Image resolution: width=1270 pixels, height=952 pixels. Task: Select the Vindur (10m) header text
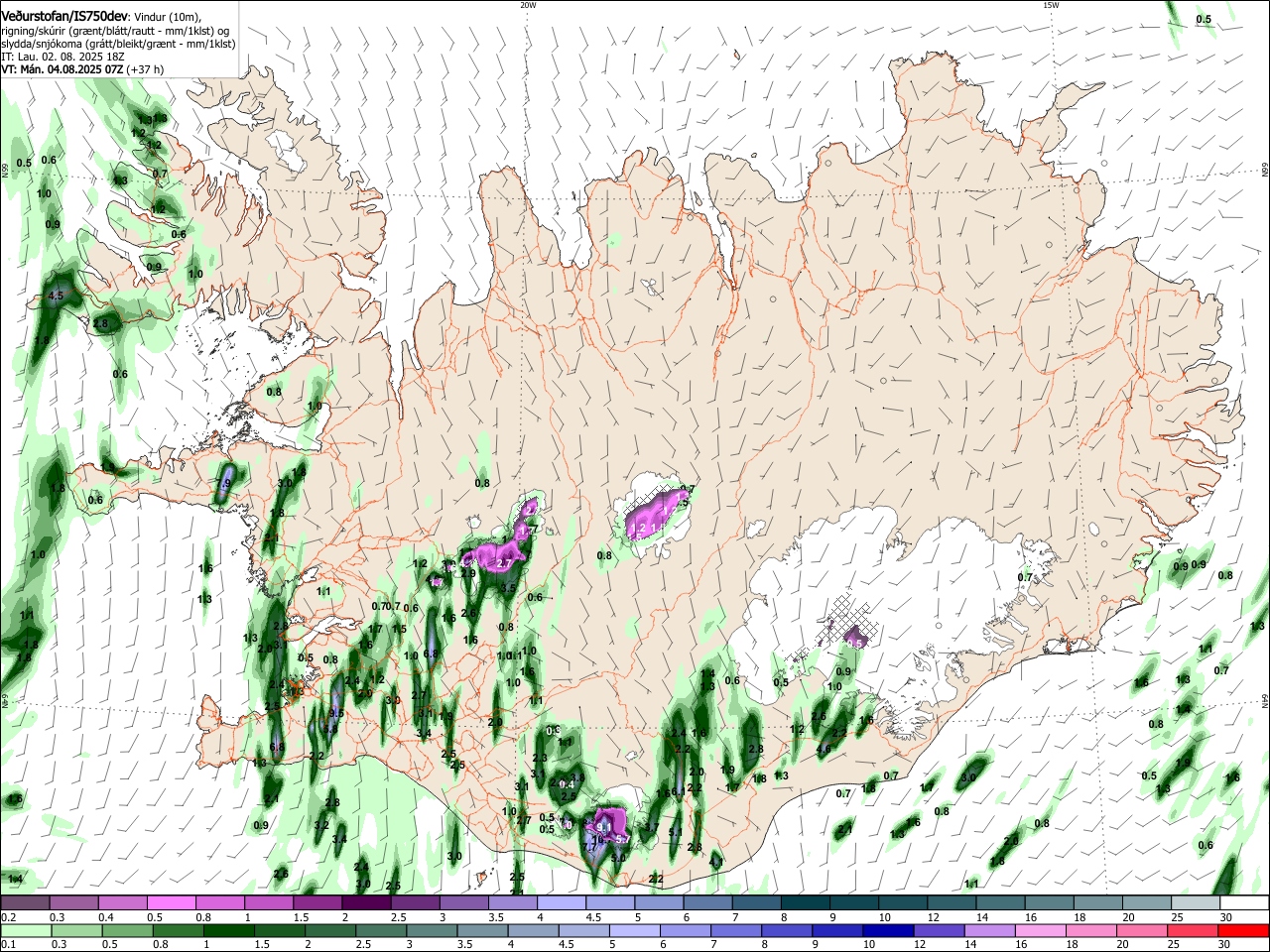[x=167, y=16]
